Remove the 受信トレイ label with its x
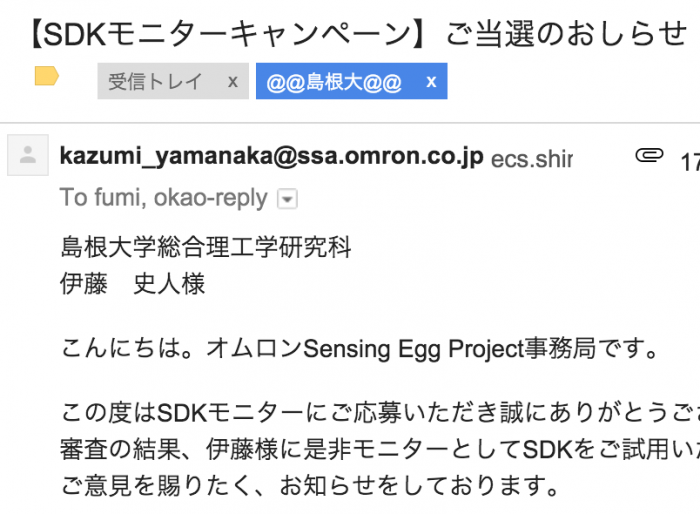This screenshot has height=514, width=700. pos(233,82)
